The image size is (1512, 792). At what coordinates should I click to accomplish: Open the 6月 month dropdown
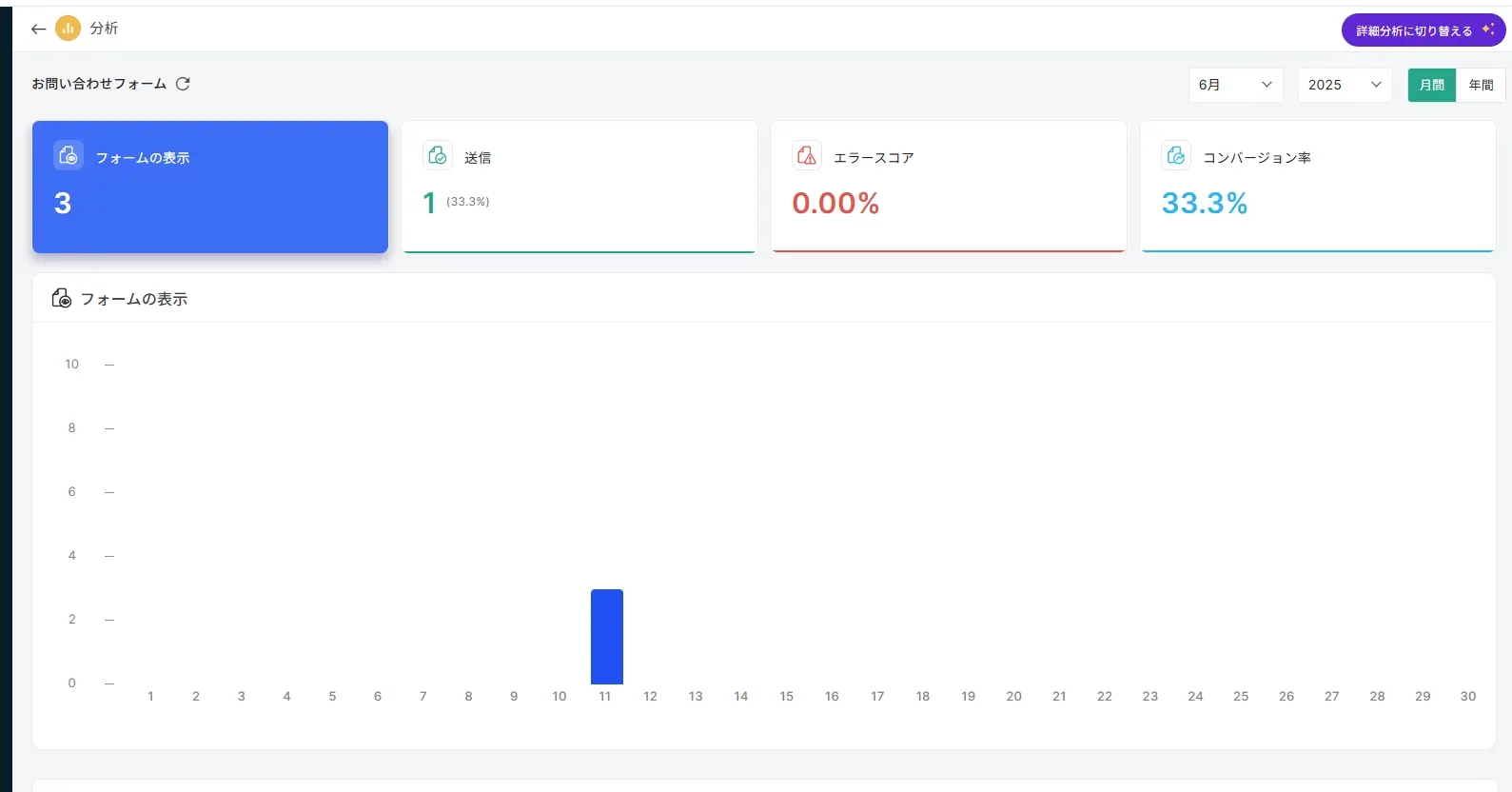click(1236, 85)
